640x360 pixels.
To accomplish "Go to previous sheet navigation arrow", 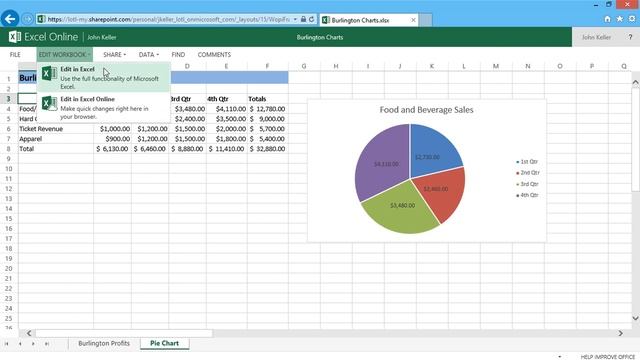I will (x=20, y=344).
